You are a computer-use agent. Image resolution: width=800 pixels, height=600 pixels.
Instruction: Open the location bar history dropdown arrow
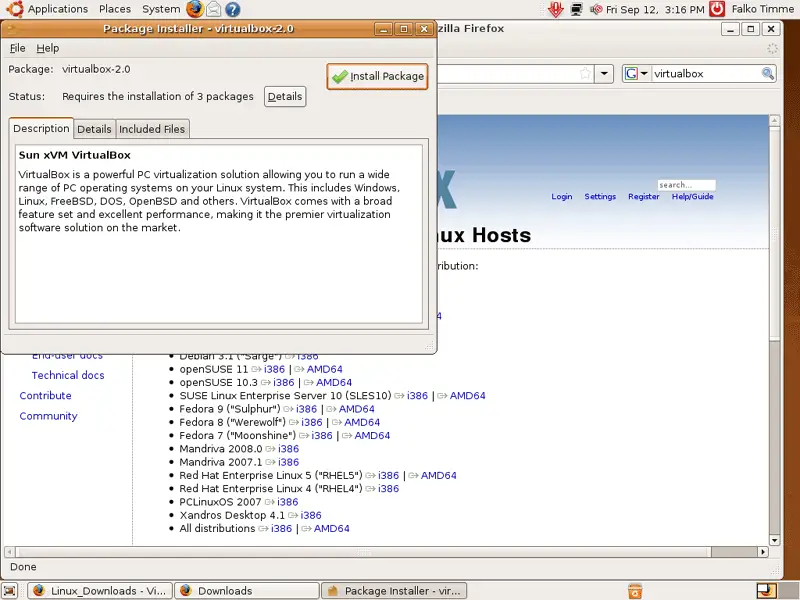pos(604,73)
